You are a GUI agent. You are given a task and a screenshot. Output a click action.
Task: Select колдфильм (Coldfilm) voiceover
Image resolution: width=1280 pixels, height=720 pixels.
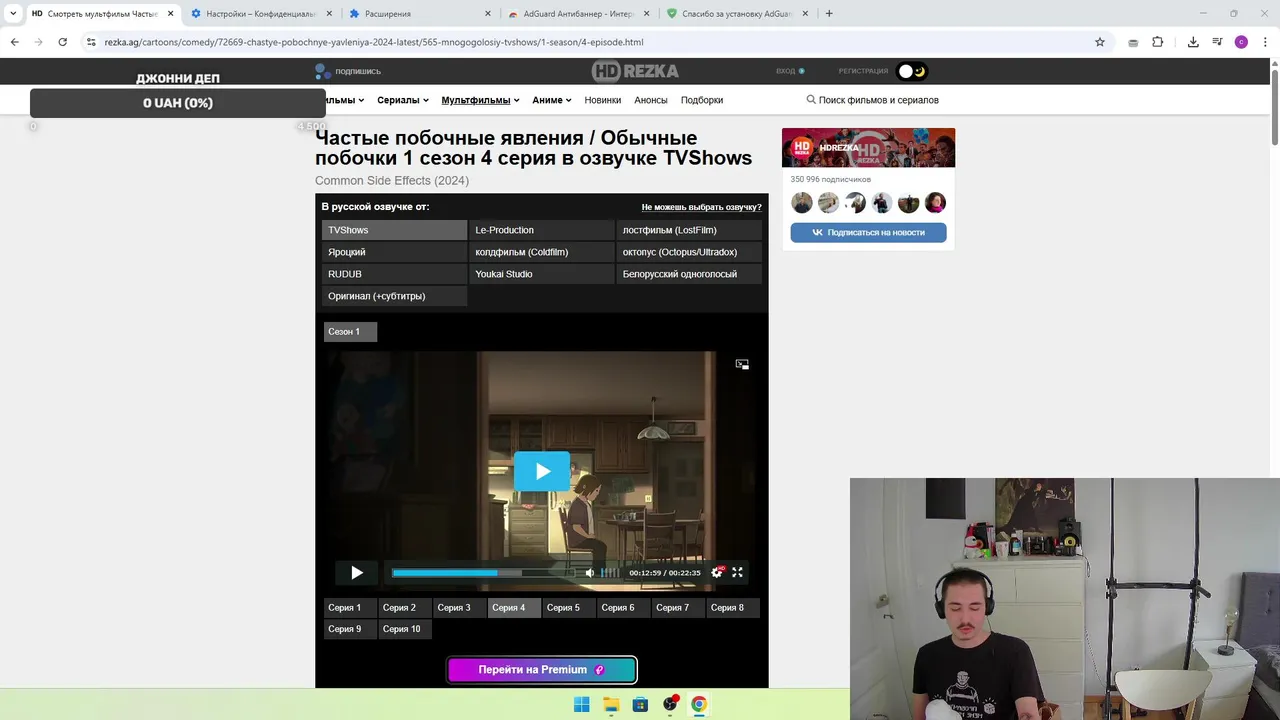(541, 252)
